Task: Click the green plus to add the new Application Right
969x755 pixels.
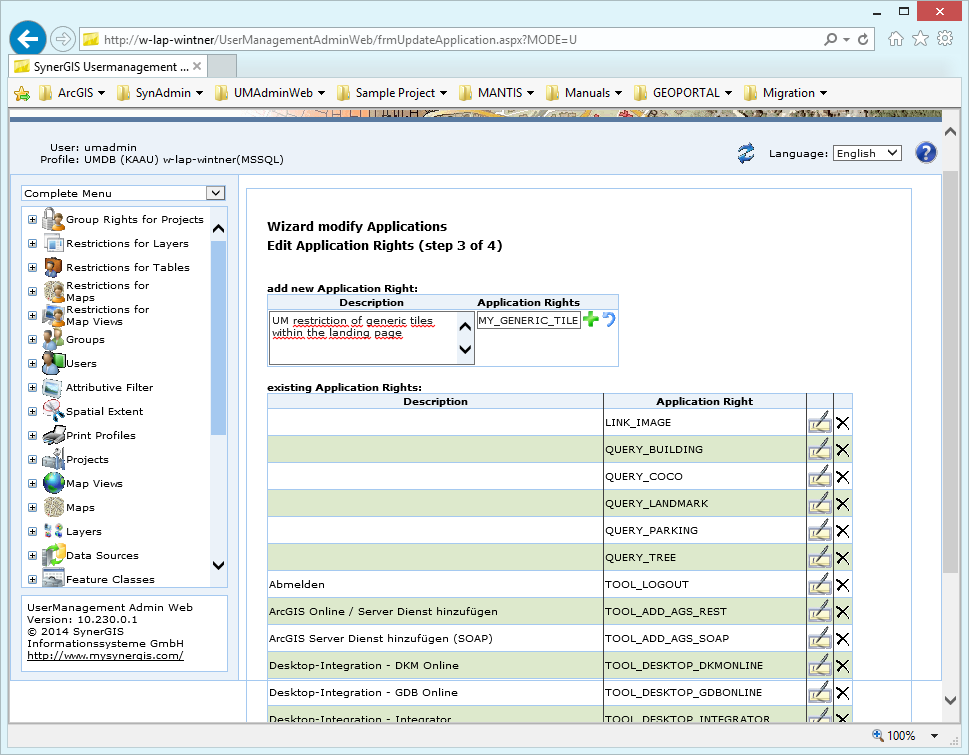Action: point(592,320)
